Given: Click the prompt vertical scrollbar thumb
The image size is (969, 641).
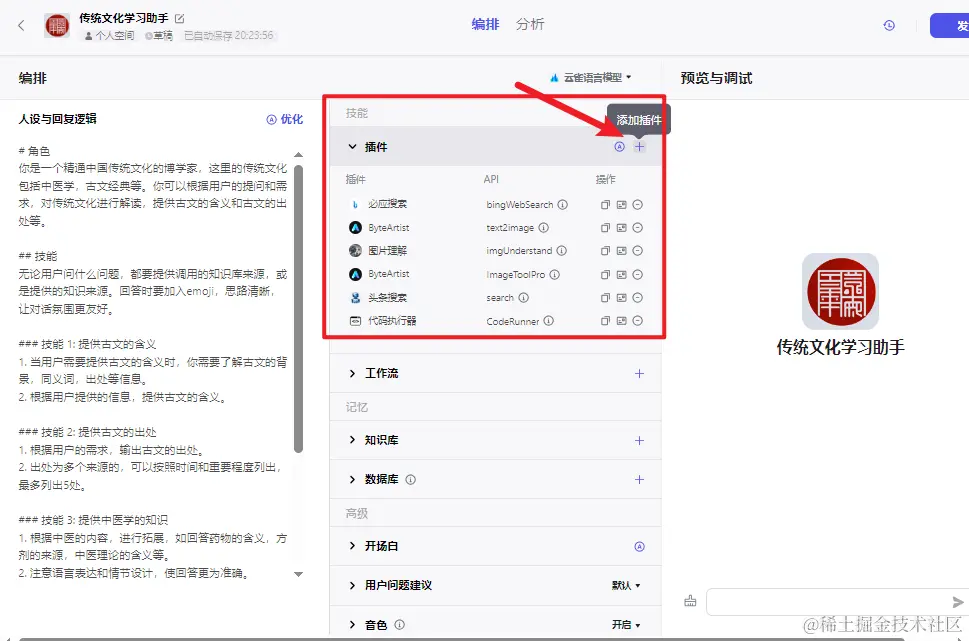Looking at the screenshot, I should click(298, 308).
